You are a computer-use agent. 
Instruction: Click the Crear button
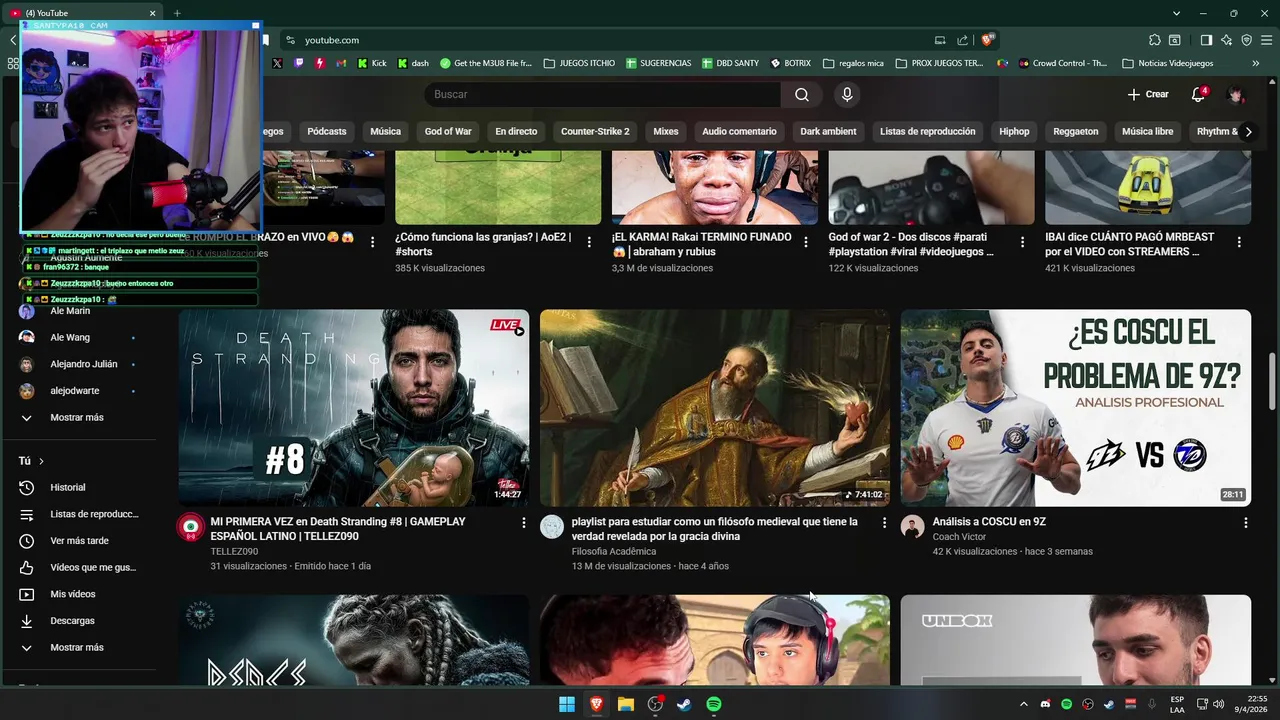click(x=1148, y=94)
